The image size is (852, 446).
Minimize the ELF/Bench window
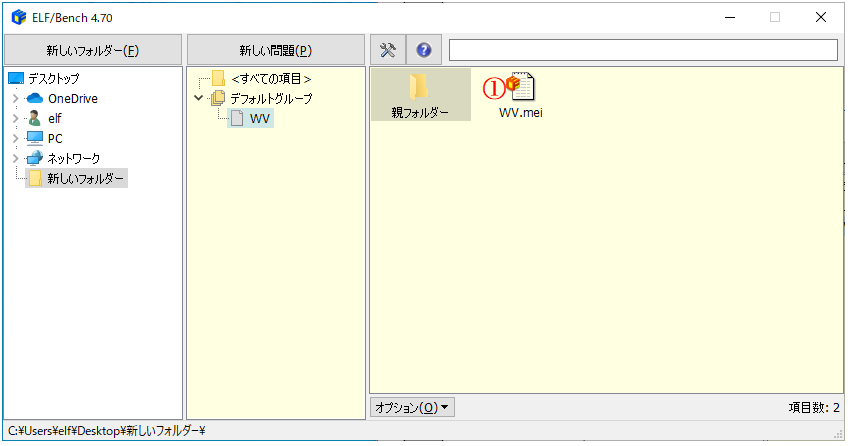[x=730, y=17]
